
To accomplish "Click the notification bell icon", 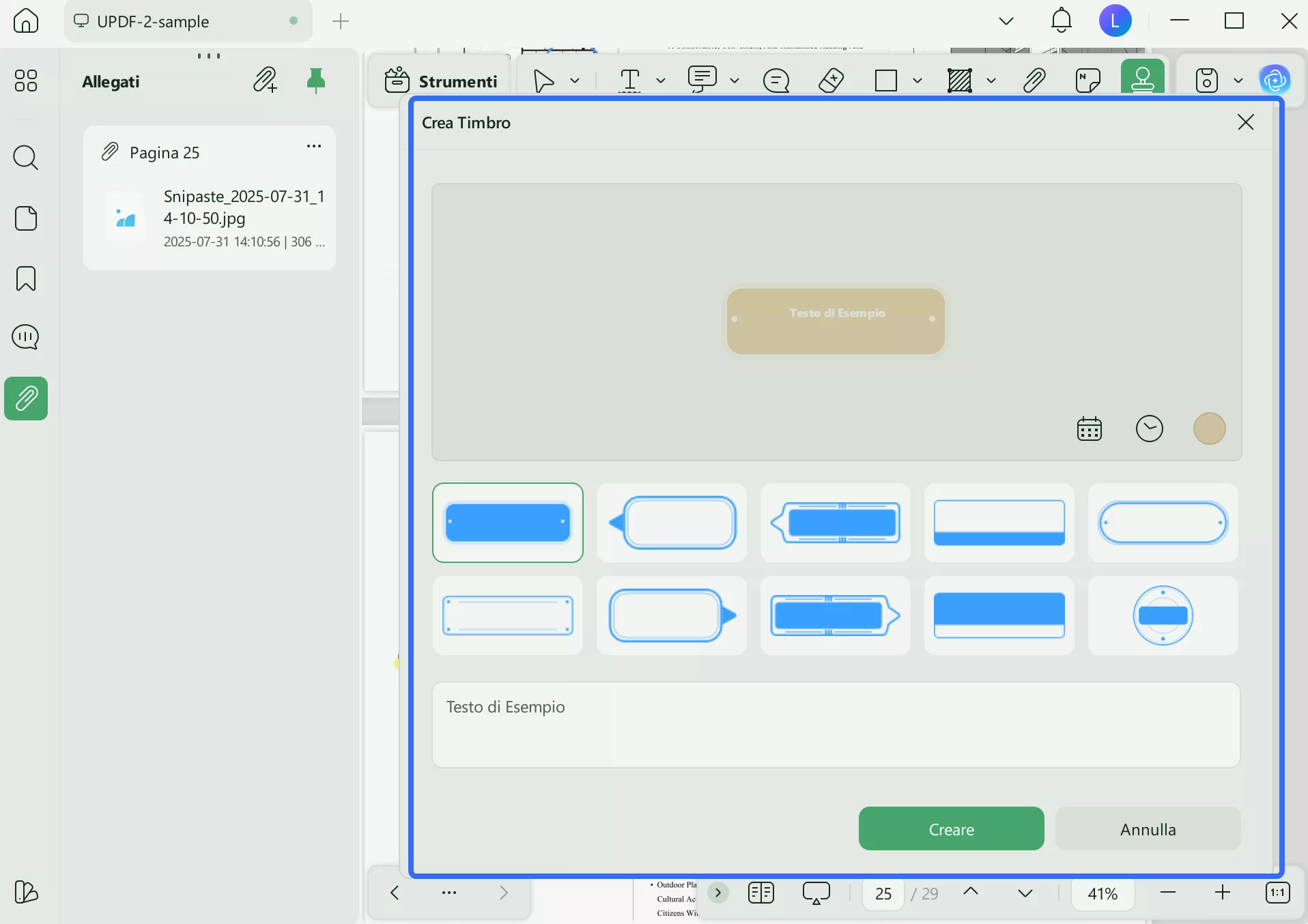I will (1061, 20).
